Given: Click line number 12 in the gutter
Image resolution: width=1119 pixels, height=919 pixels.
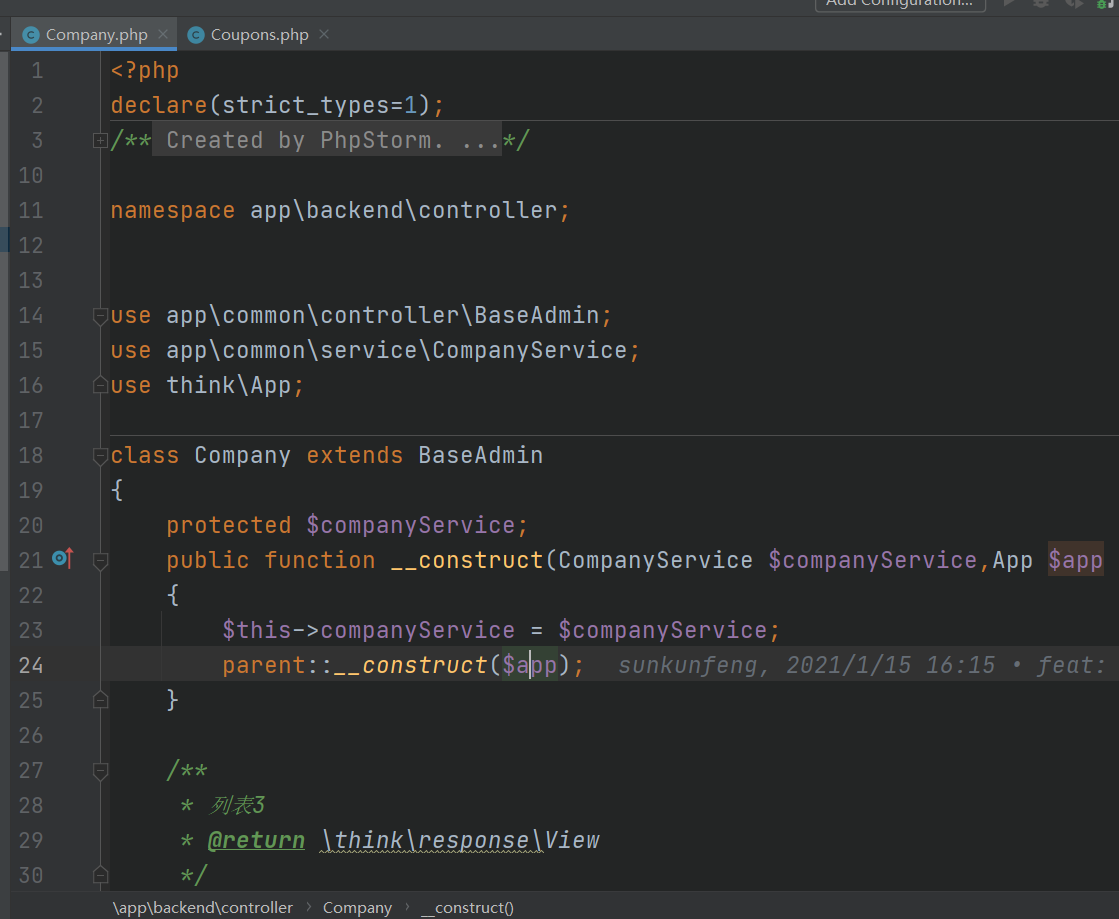Looking at the screenshot, I should (x=31, y=245).
